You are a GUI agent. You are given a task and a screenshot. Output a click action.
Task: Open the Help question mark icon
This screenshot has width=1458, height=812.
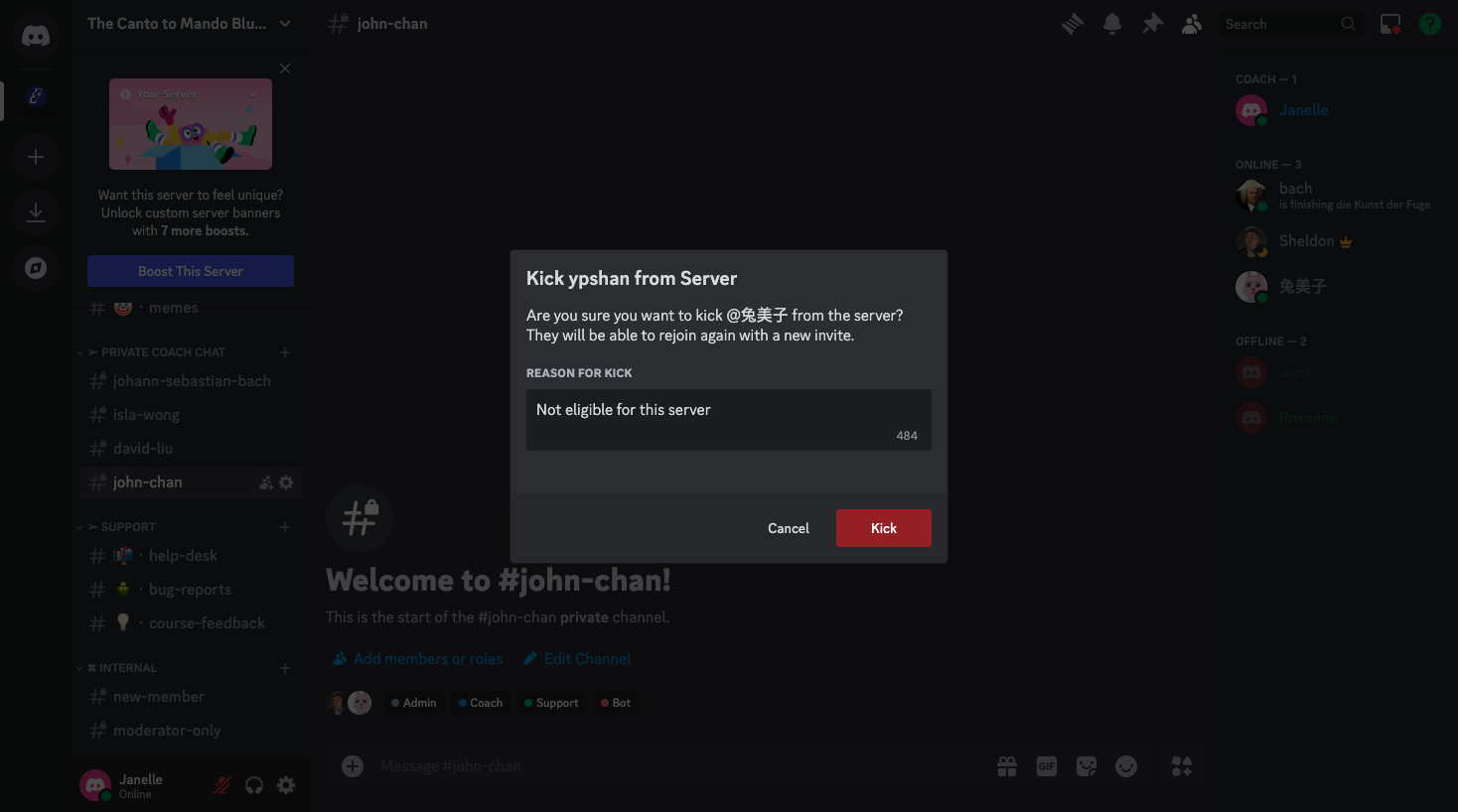coord(1430,24)
